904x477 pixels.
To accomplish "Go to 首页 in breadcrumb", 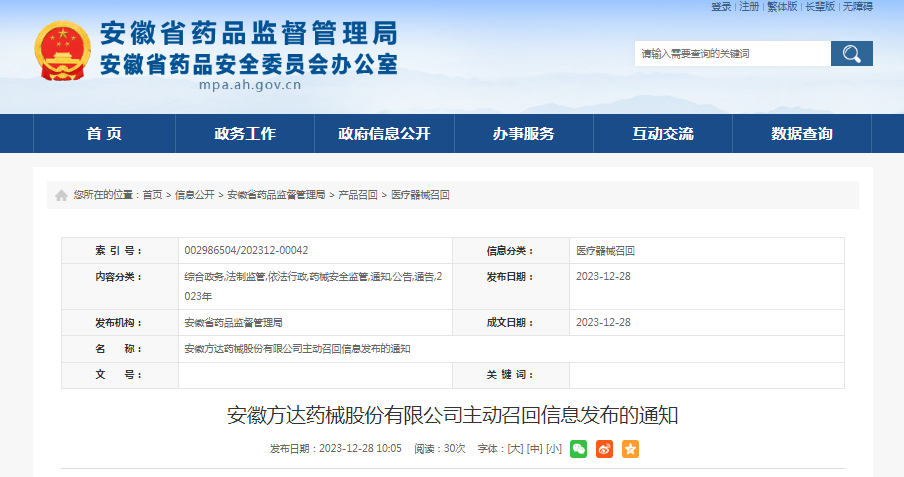I will point(152,195).
